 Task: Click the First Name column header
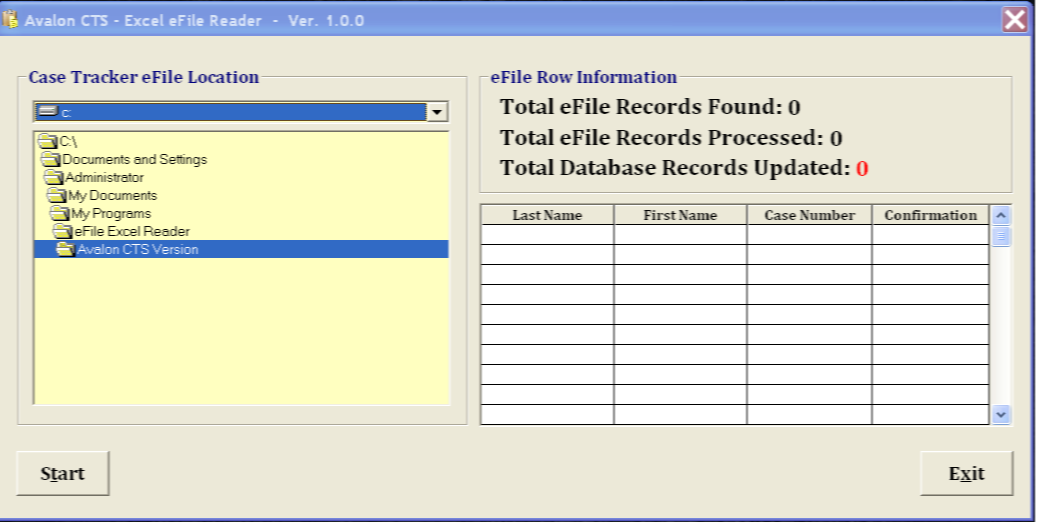click(680, 215)
